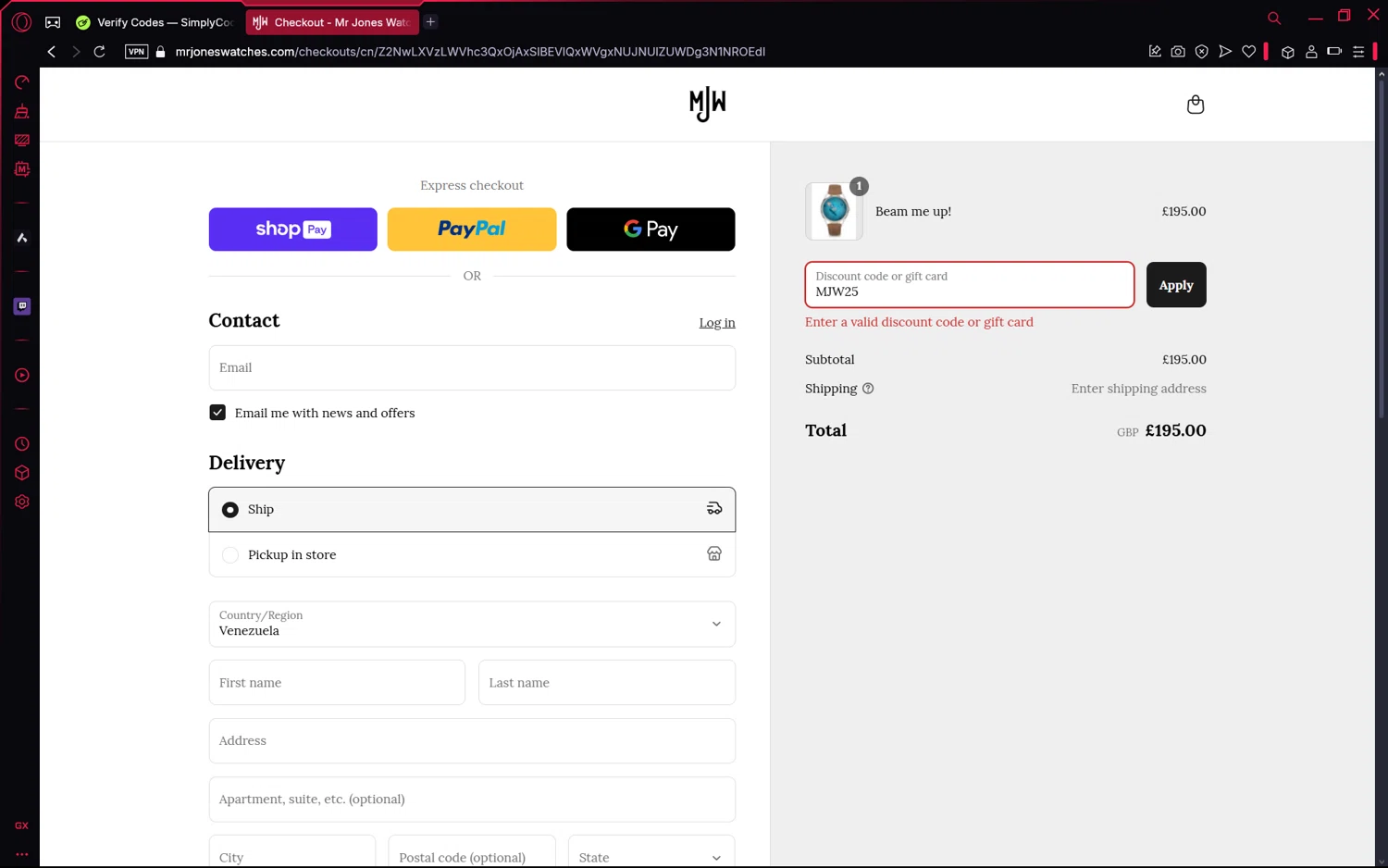The width and height of the screenshot is (1388, 868).
Task: Reload the checkout page
Action: pyautogui.click(x=99, y=52)
